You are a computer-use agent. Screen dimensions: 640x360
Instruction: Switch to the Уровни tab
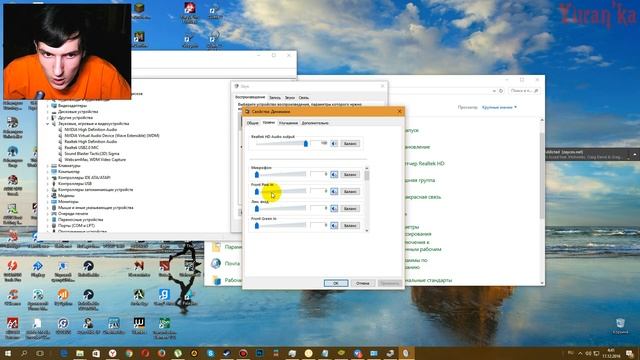pyautogui.click(x=269, y=122)
